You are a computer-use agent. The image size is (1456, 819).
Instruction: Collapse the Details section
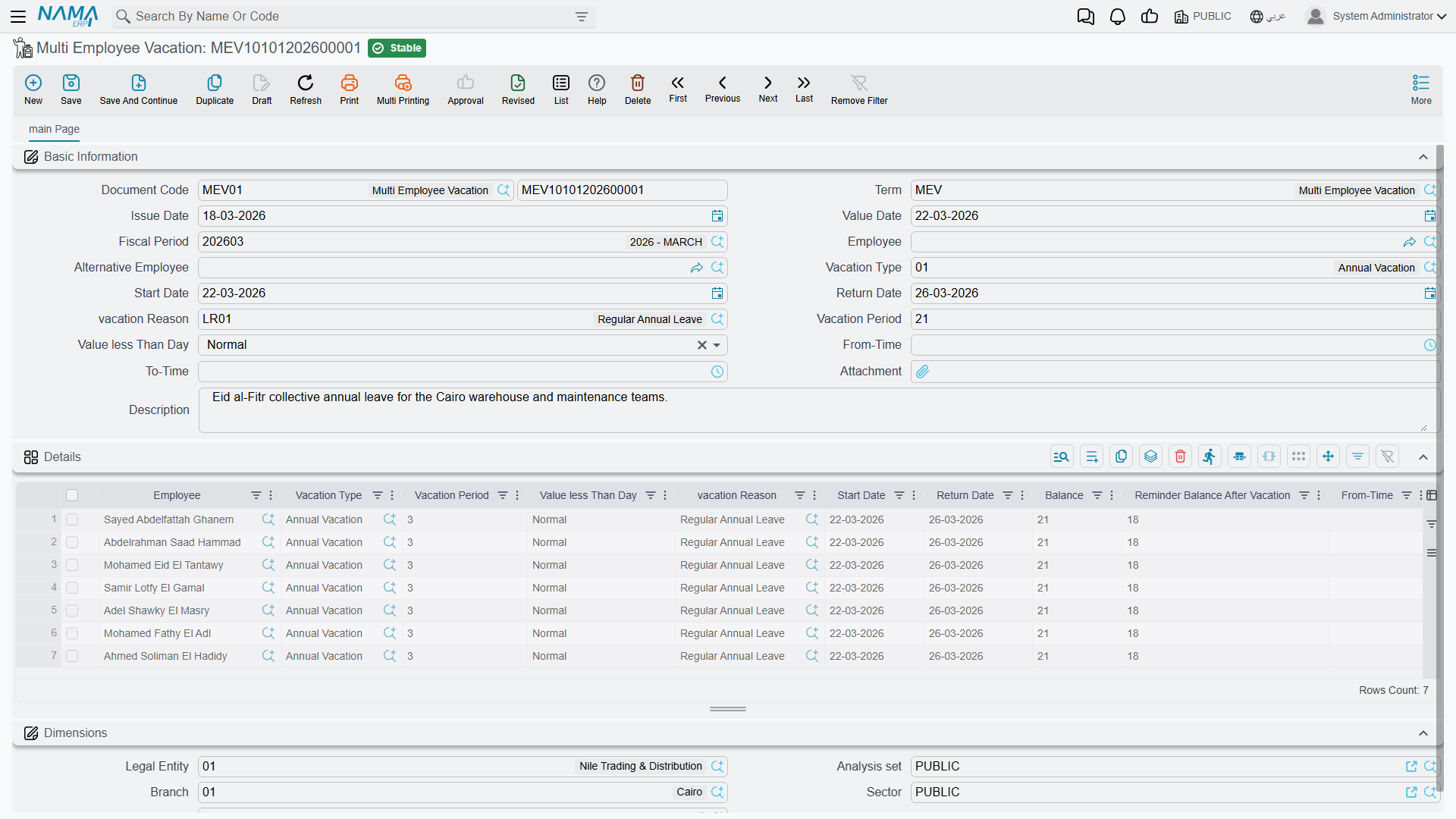click(1423, 457)
